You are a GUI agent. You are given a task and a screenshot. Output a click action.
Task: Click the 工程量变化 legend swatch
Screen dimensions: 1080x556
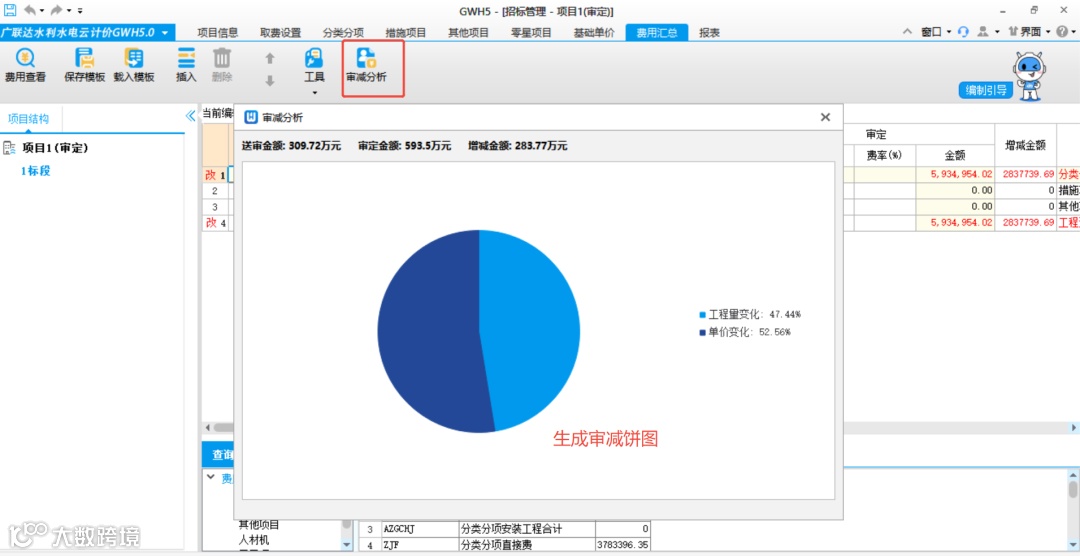(x=703, y=314)
